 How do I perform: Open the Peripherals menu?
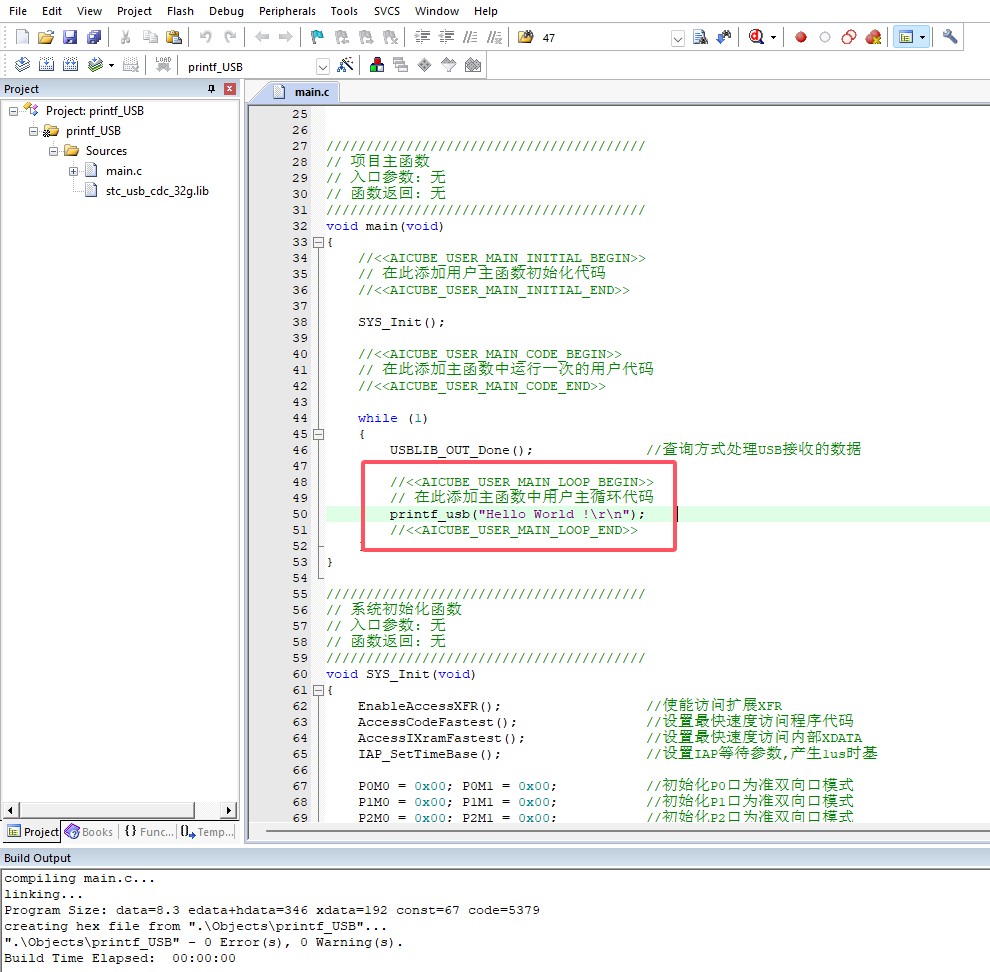(287, 11)
